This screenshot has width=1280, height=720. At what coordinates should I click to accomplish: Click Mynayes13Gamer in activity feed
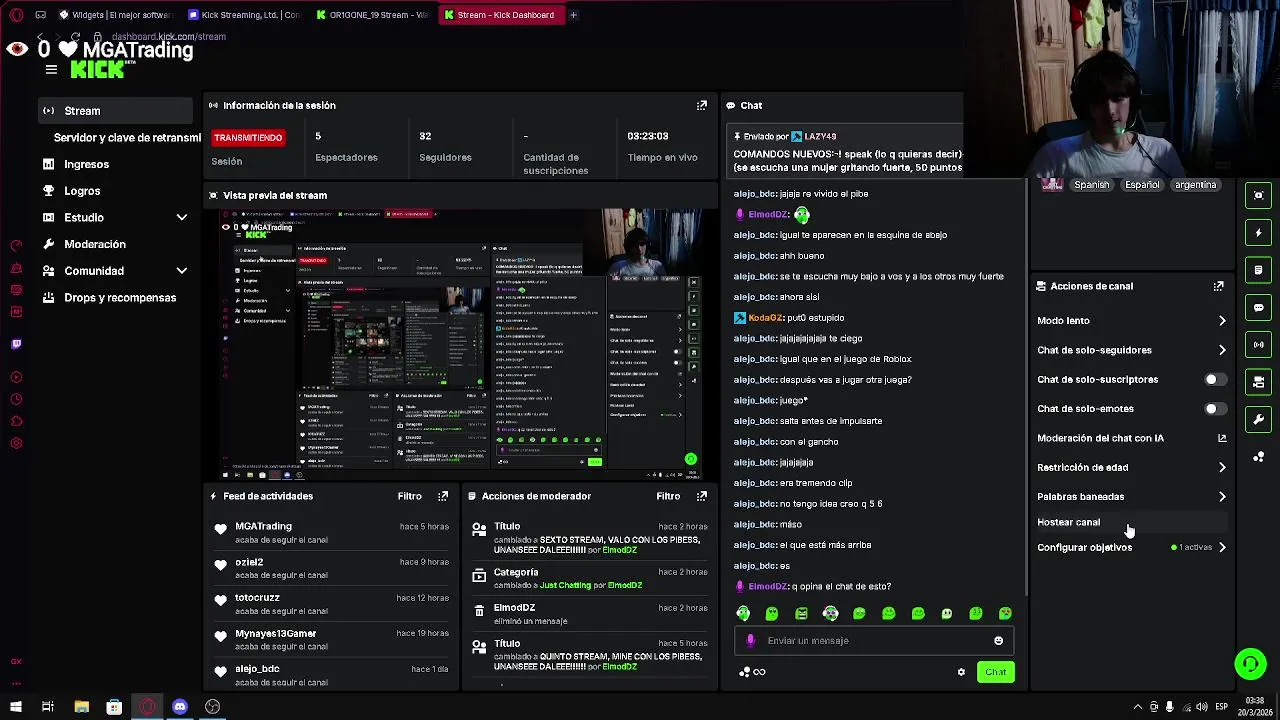(275, 634)
